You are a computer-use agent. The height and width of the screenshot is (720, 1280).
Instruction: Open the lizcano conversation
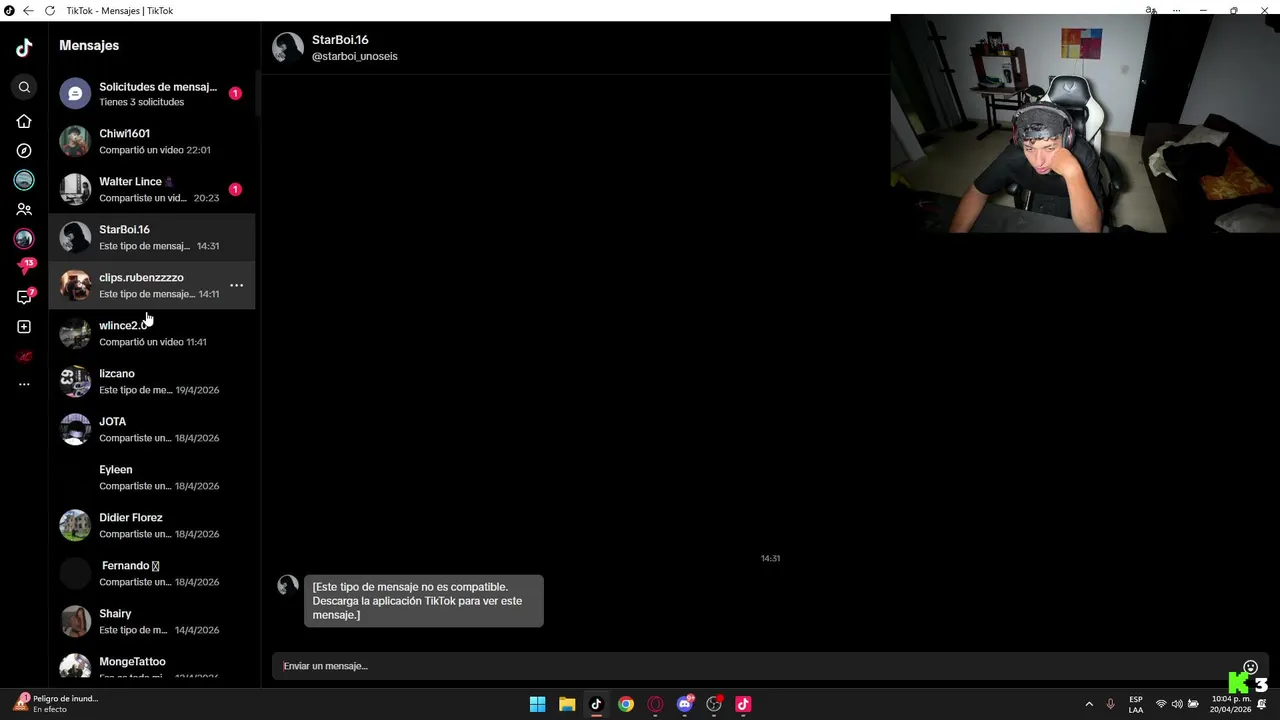click(x=152, y=381)
